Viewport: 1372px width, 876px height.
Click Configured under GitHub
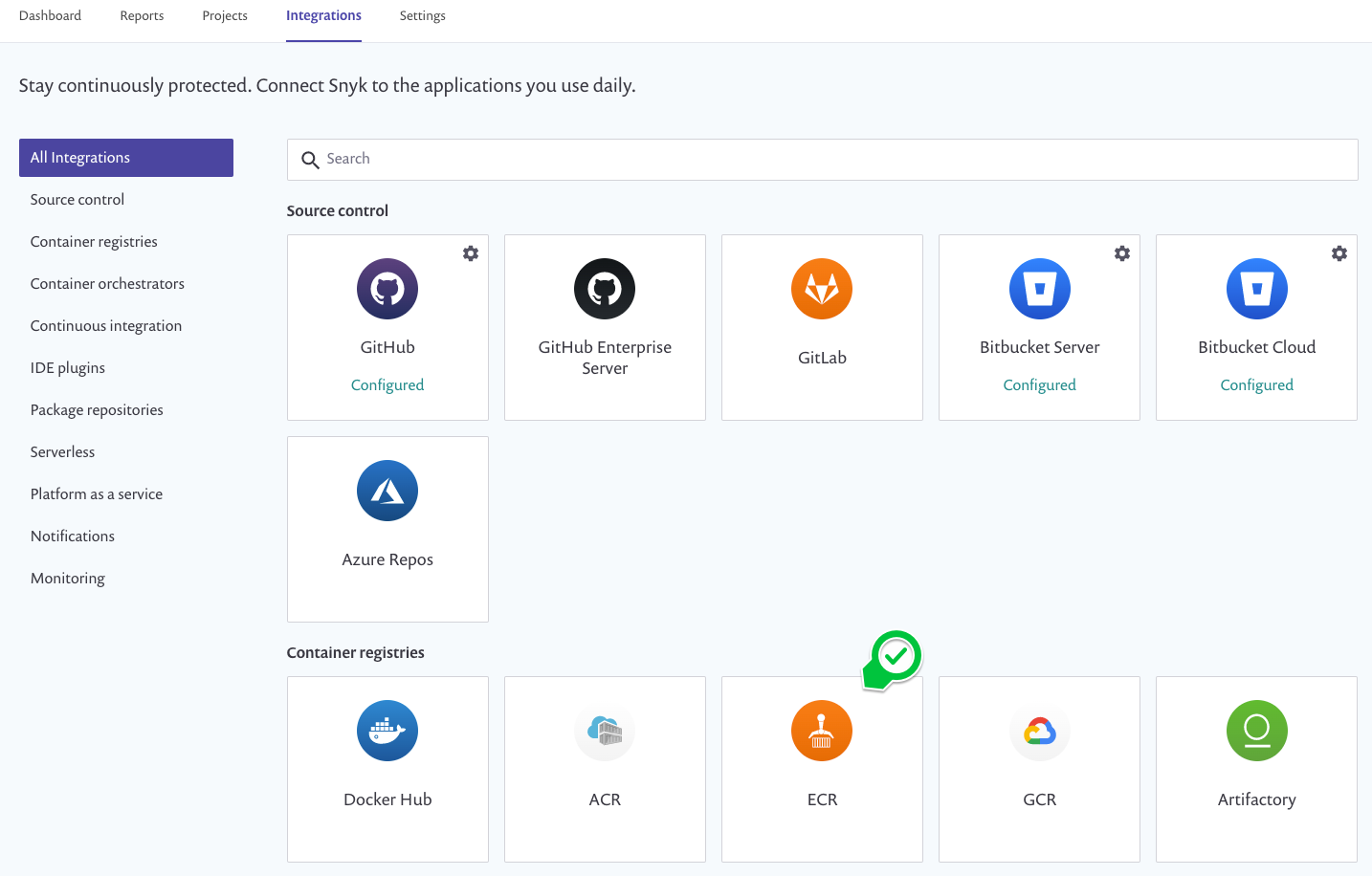(x=387, y=384)
